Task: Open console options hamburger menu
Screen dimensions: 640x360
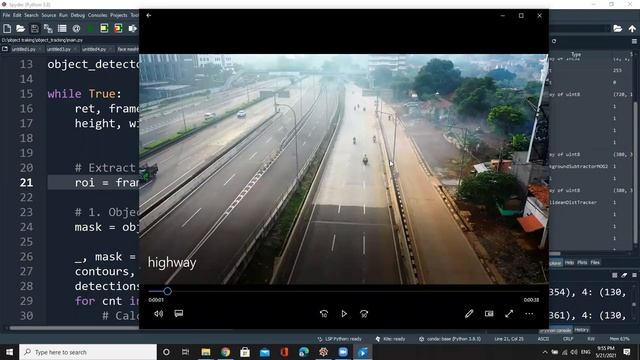Action: pos(634,276)
